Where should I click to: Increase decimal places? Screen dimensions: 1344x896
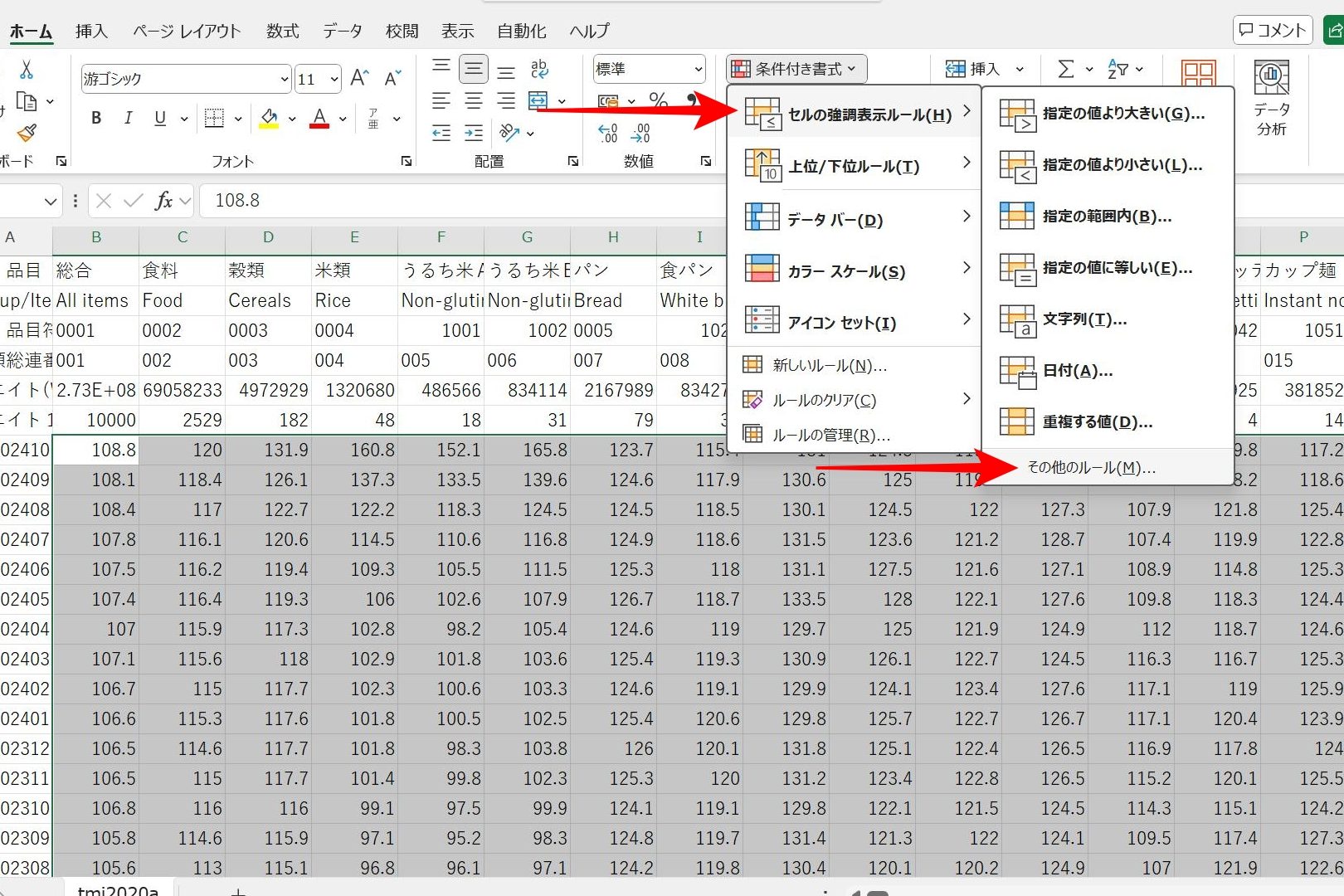pos(608,133)
